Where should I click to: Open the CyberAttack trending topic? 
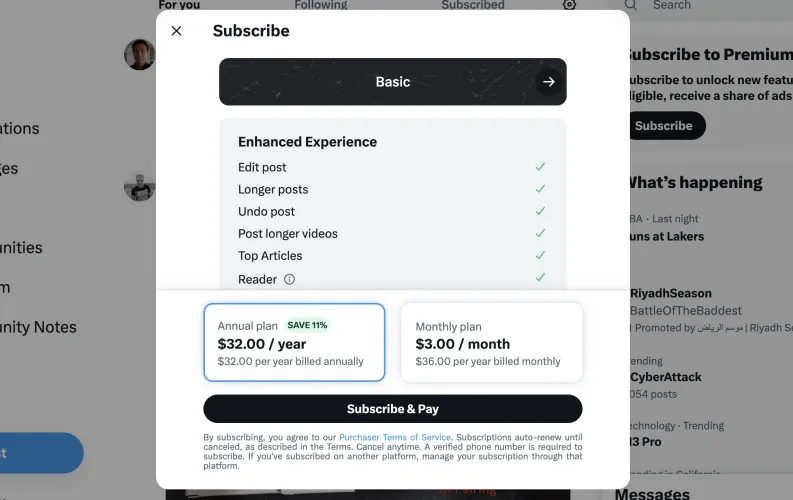pyautogui.click(x=666, y=377)
